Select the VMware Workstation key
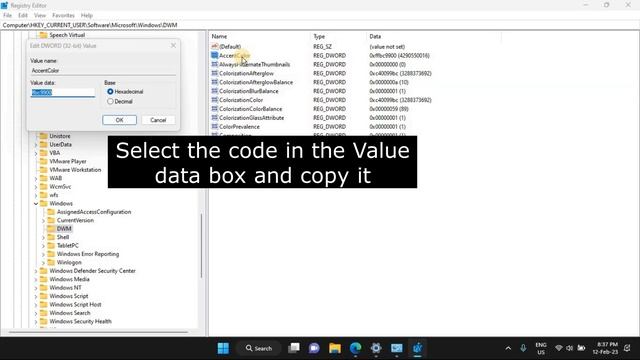The image size is (640, 360). 75,170
